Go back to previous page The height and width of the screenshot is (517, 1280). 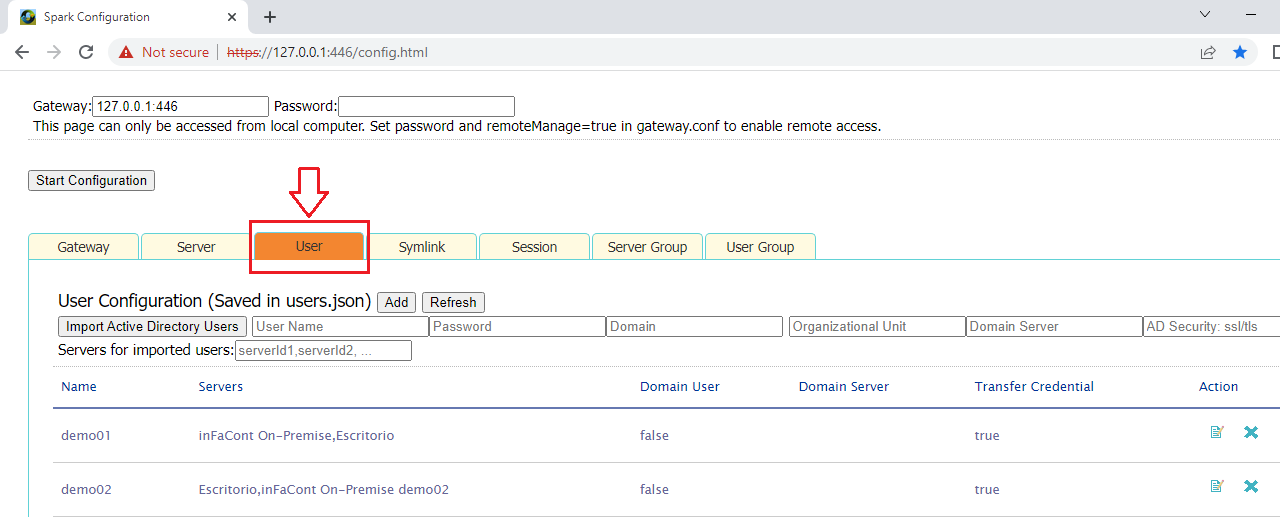coord(22,52)
